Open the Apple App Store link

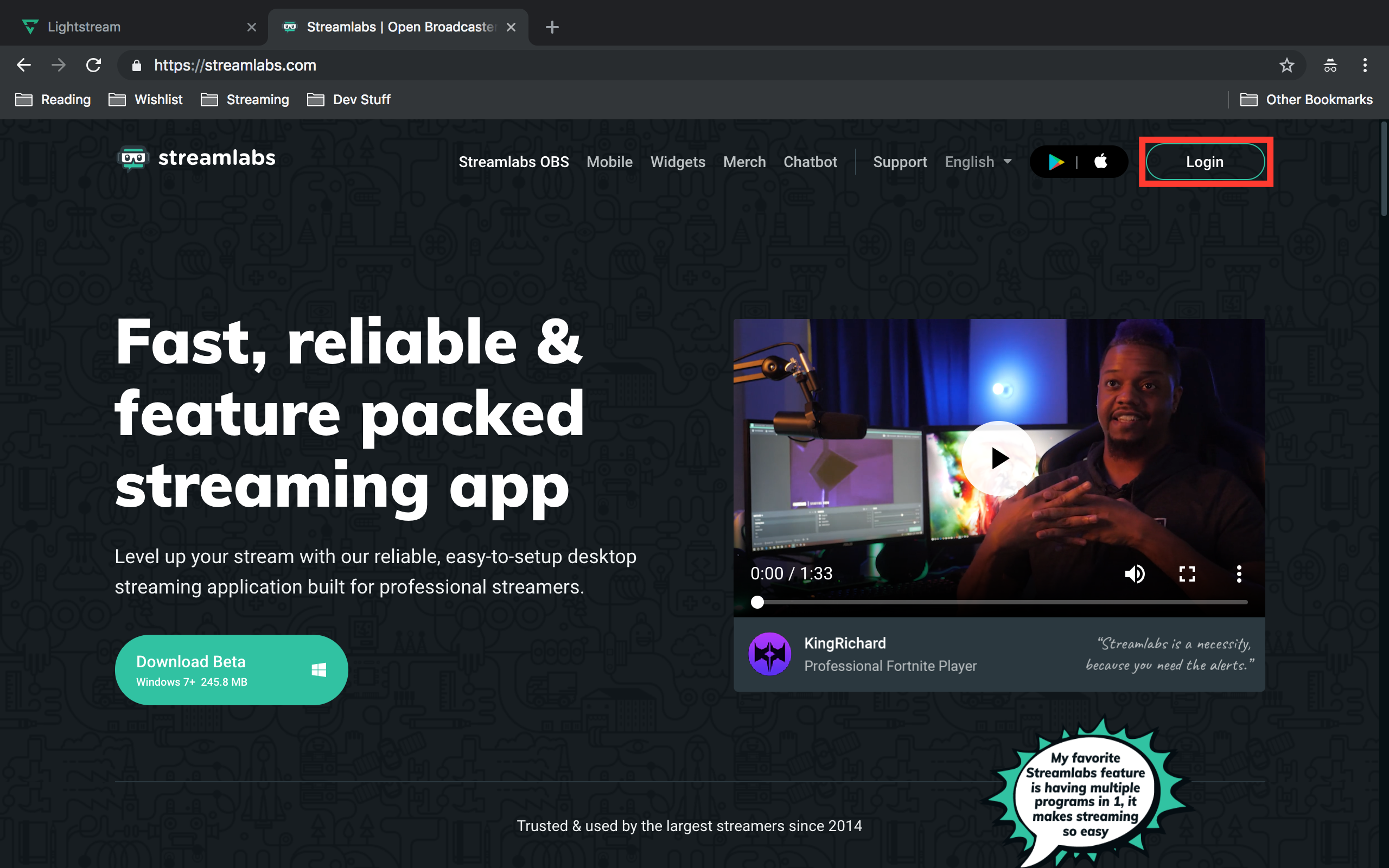(x=1100, y=161)
